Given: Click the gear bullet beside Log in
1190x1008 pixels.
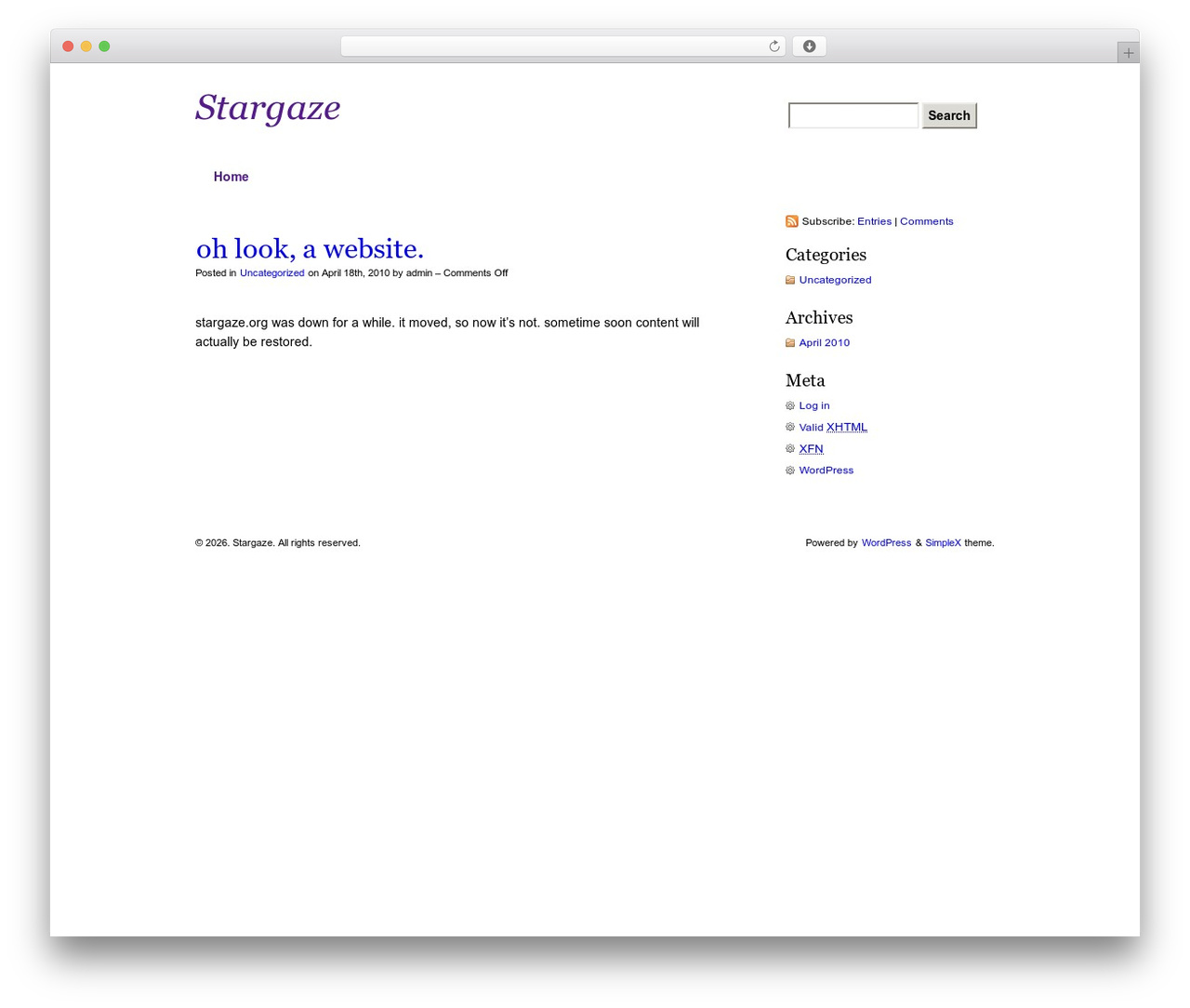Looking at the screenshot, I should pos(790,405).
